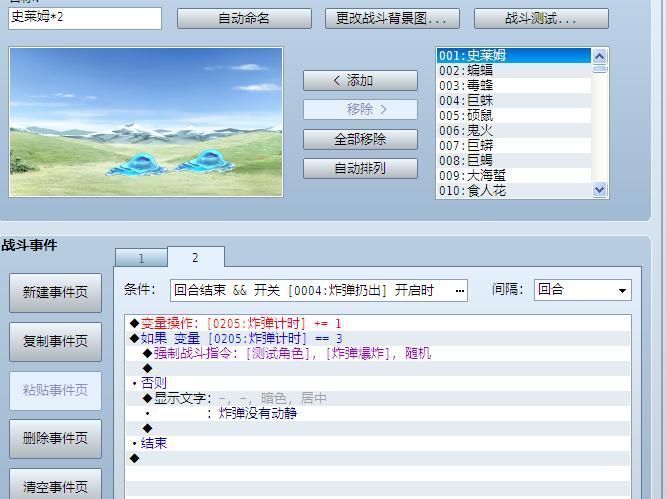Open condition editor via ellipsis button
Viewport: 666px width, 499px height.
(459, 291)
